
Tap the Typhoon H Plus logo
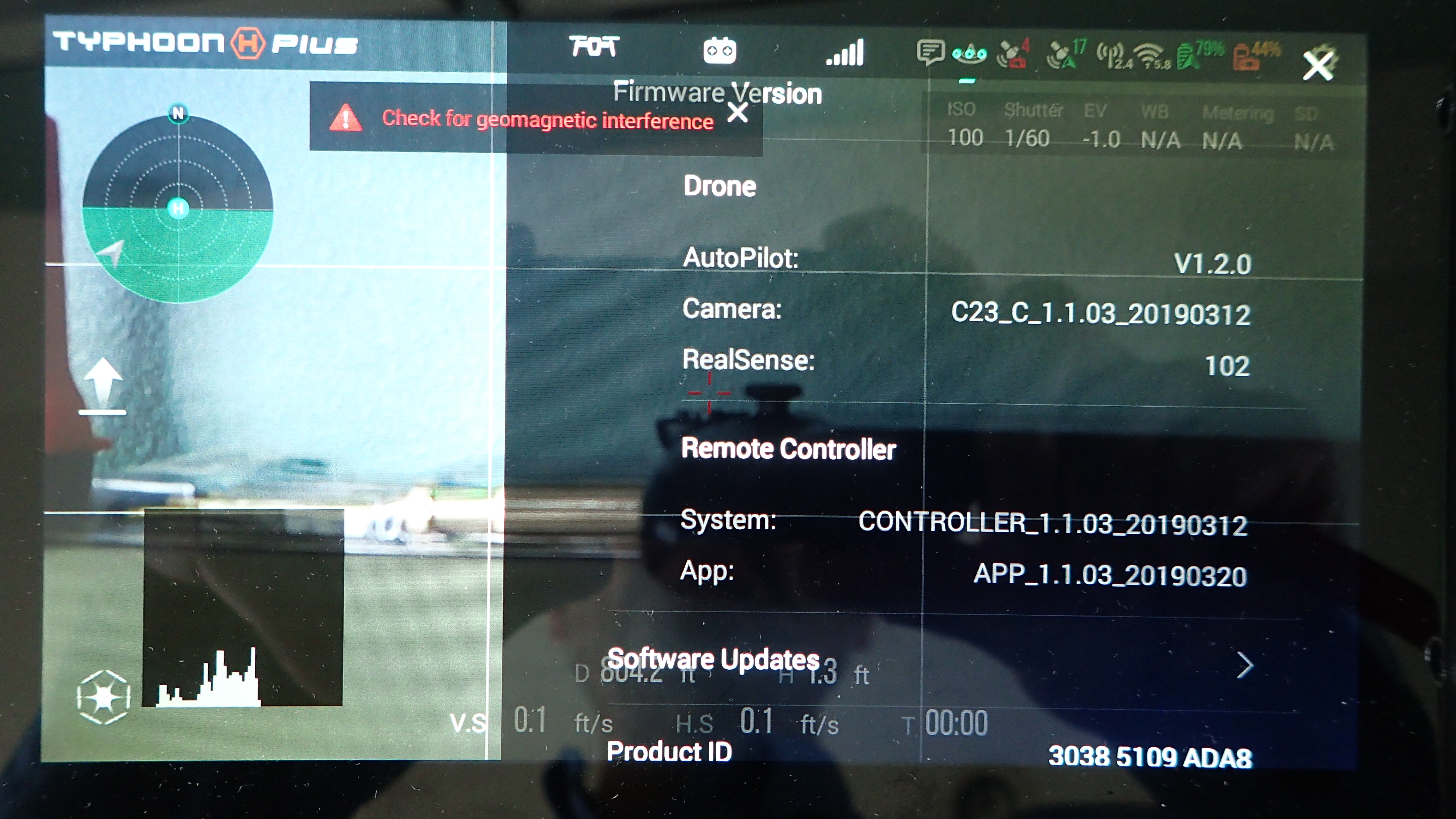205,43
